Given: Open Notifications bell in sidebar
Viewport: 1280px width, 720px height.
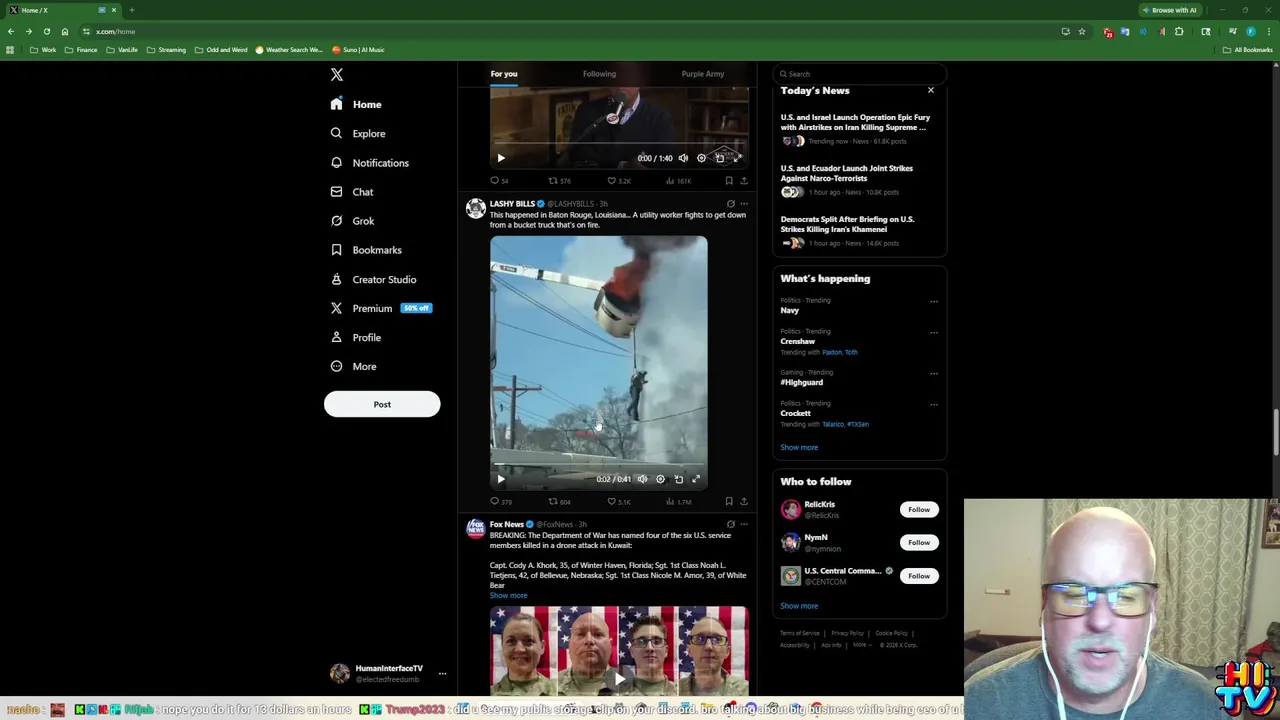Looking at the screenshot, I should pos(336,162).
